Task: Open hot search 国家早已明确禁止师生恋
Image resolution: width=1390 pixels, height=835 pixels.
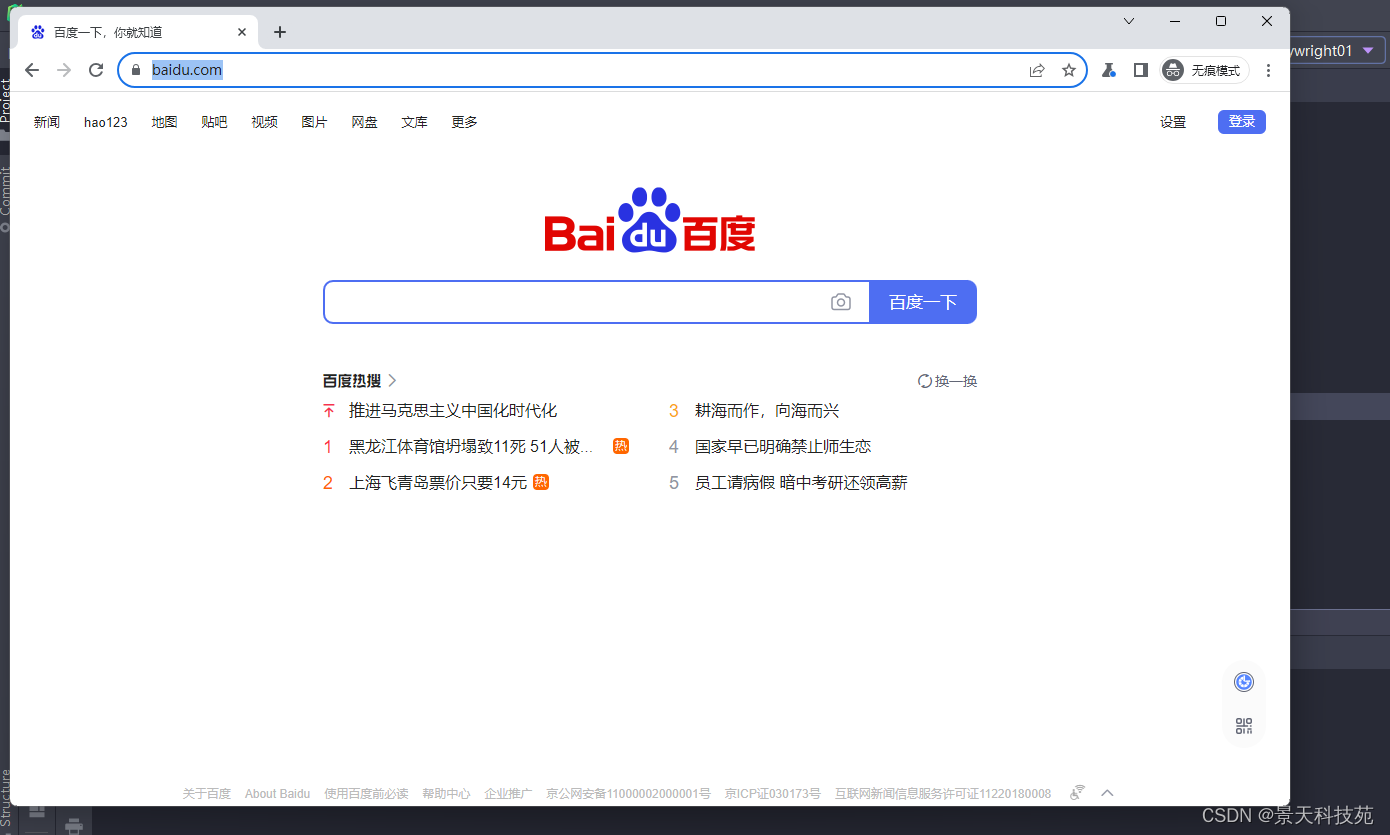Action: pyautogui.click(x=783, y=447)
